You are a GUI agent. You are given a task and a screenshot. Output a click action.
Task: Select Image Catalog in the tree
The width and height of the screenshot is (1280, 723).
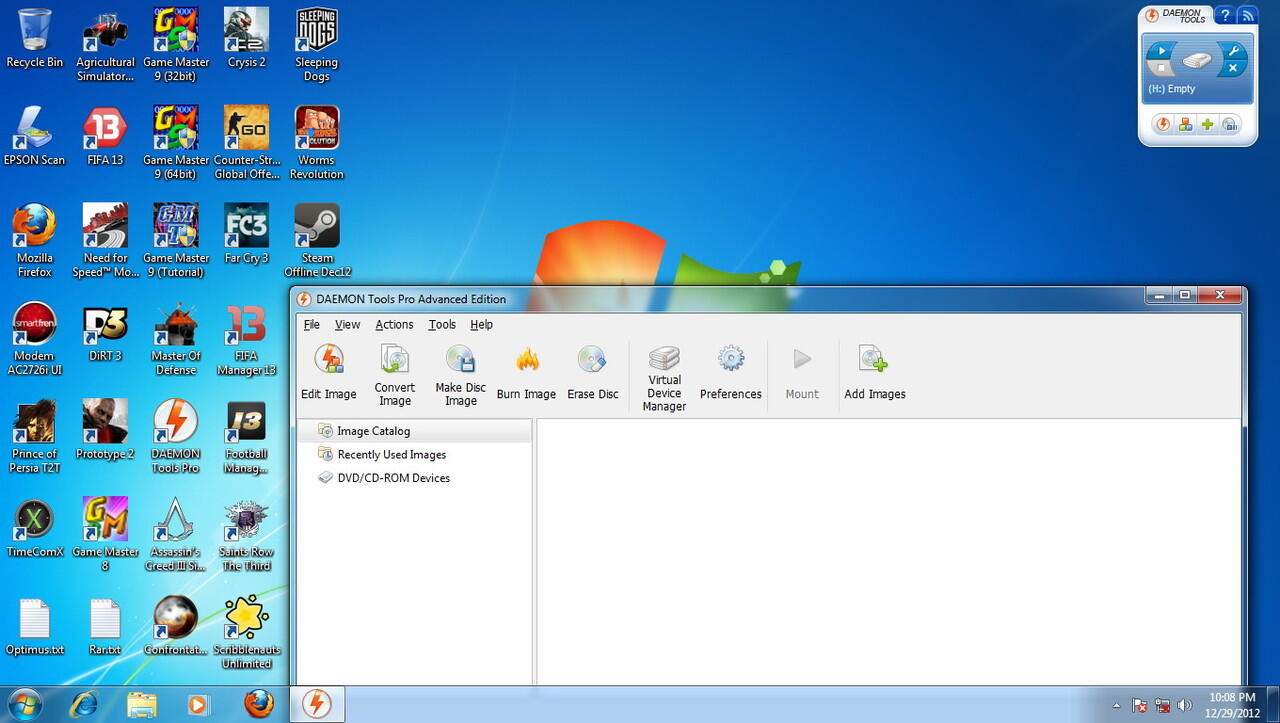click(x=415, y=431)
